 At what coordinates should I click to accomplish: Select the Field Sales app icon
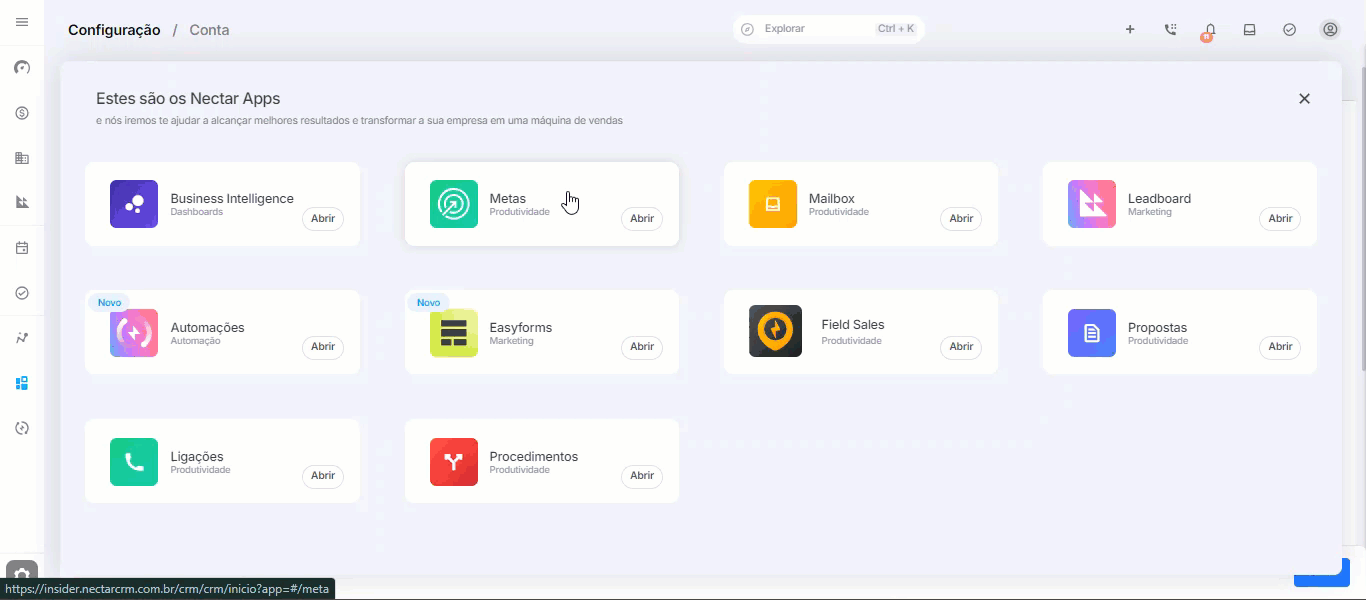(x=775, y=331)
